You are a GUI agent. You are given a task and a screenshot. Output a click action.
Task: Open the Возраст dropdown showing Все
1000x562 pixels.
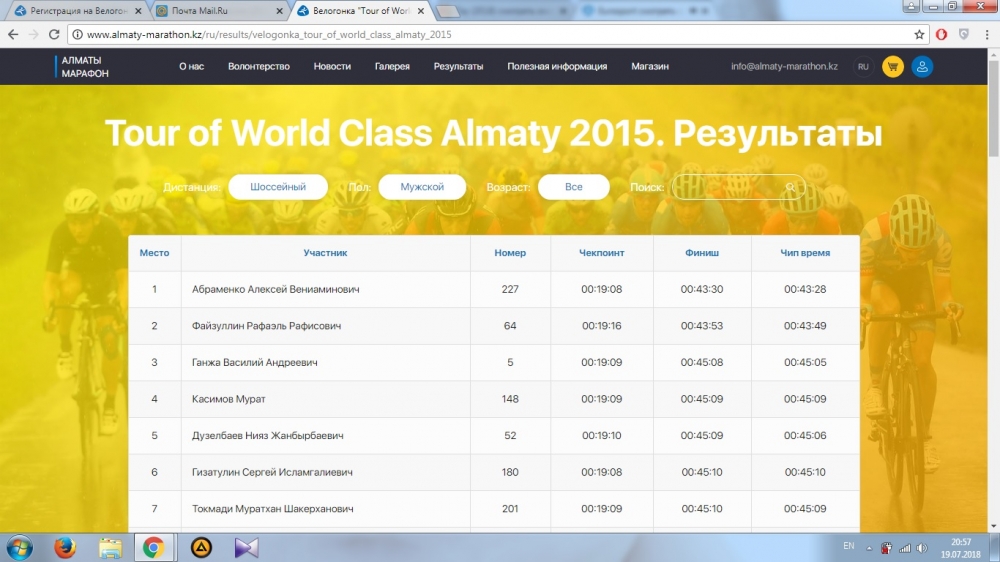coord(573,187)
